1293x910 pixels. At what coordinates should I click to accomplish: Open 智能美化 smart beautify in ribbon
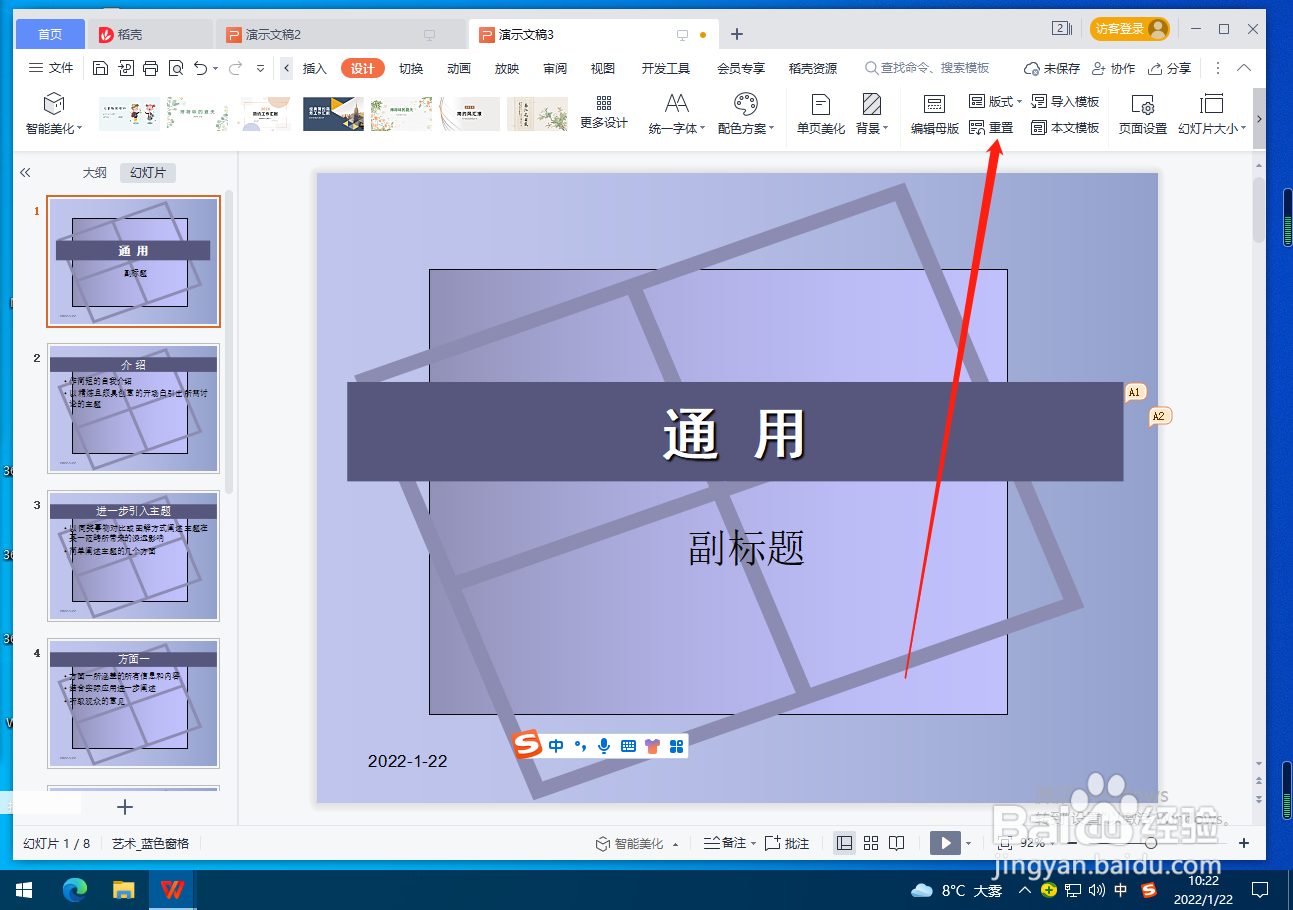[x=54, y=114]
